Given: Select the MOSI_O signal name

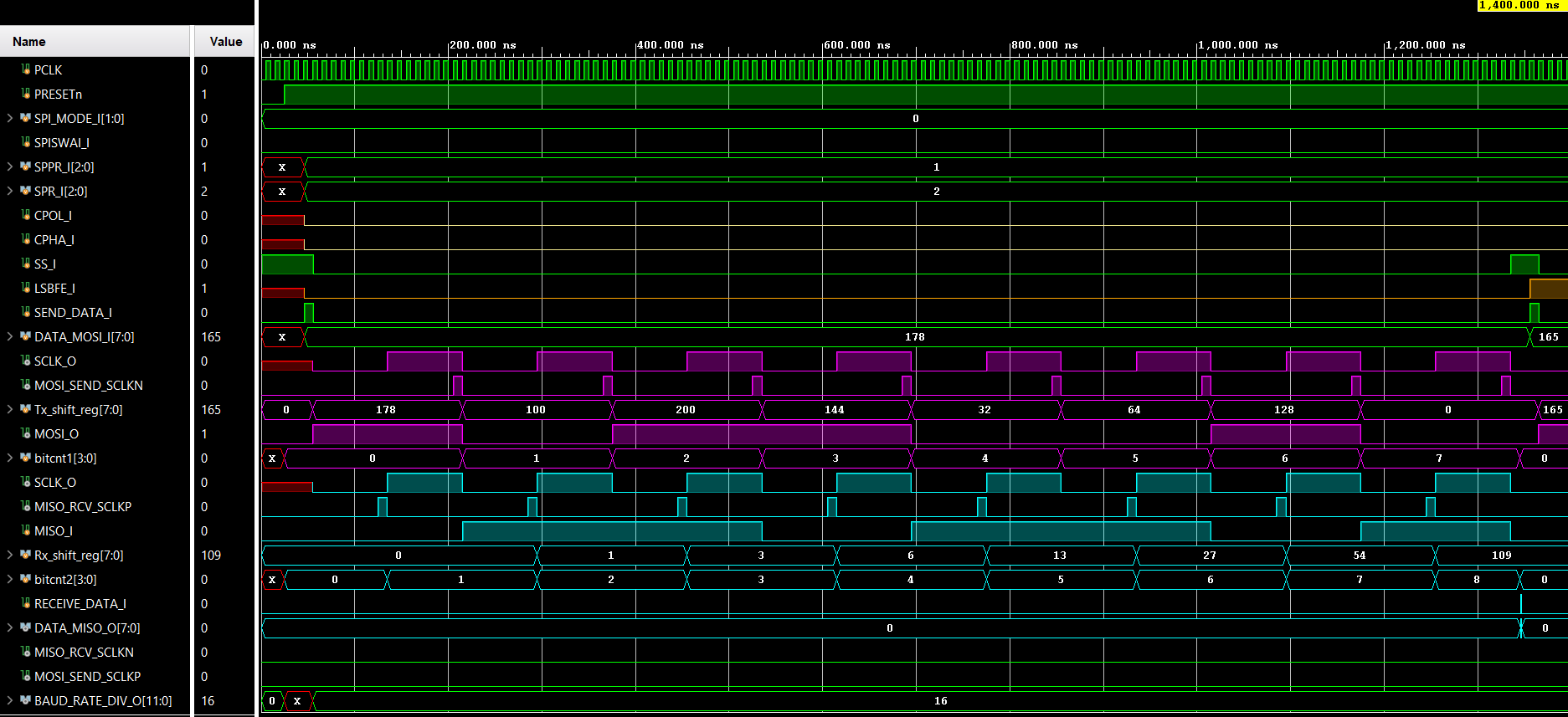Looking at the screenshot, I should tap(57, 434).
